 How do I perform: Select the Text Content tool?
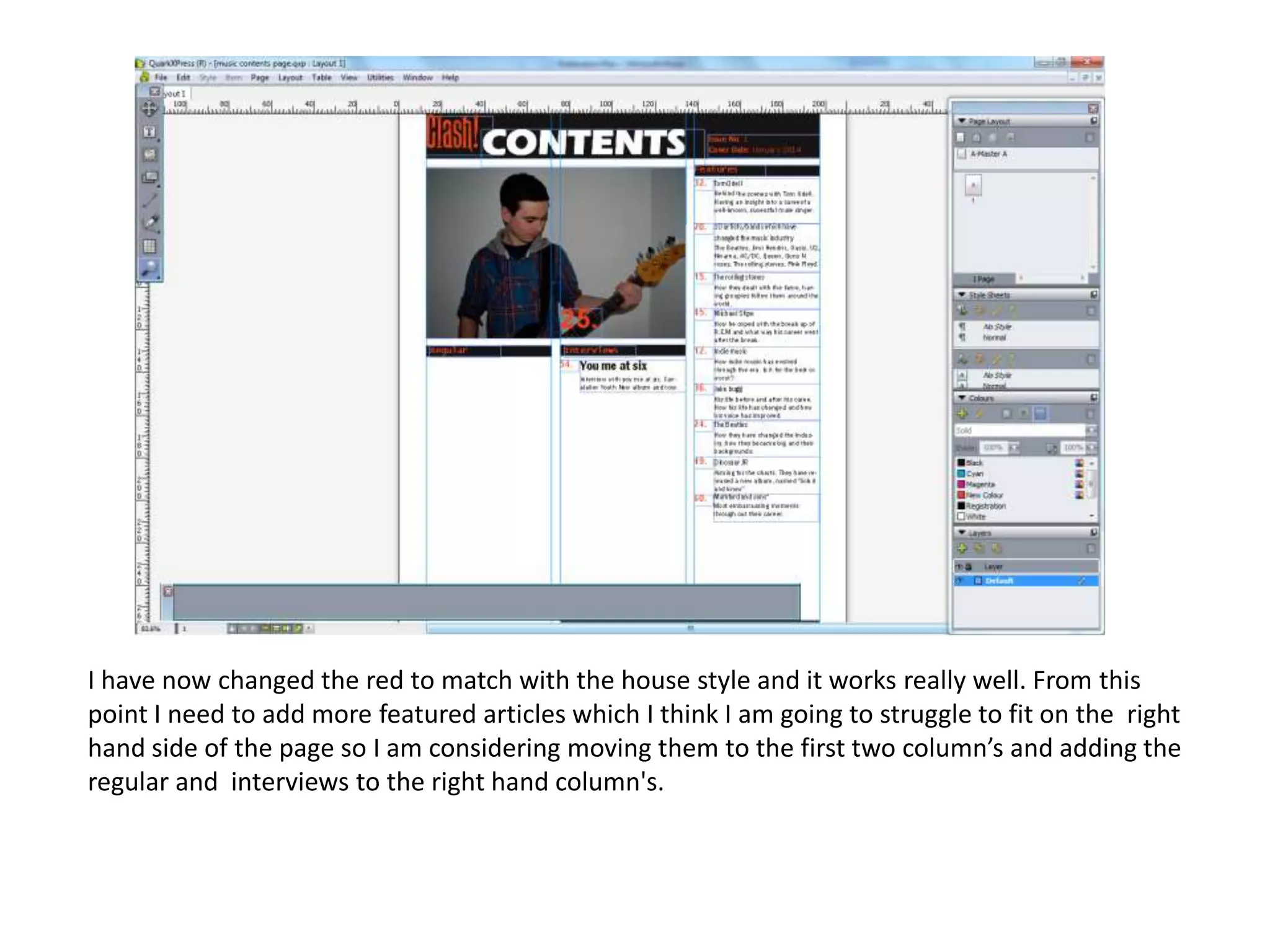pos(149,132)
